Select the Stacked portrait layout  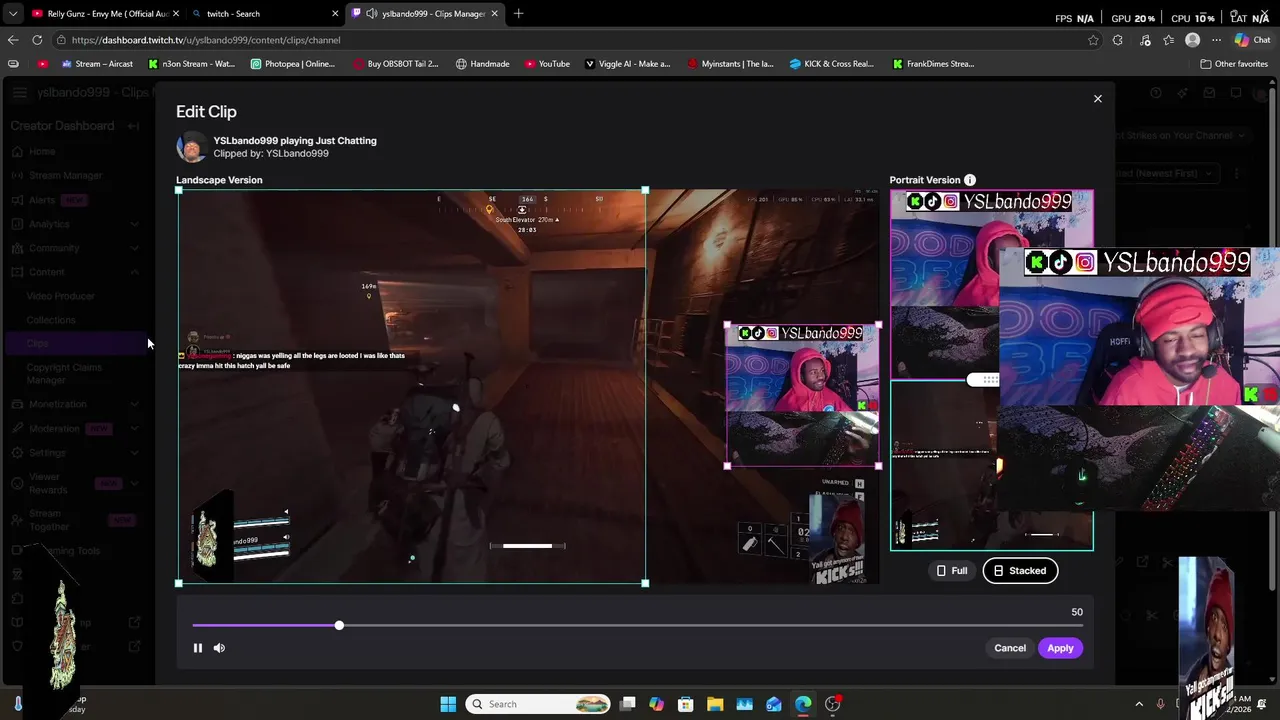point(1020,571)
